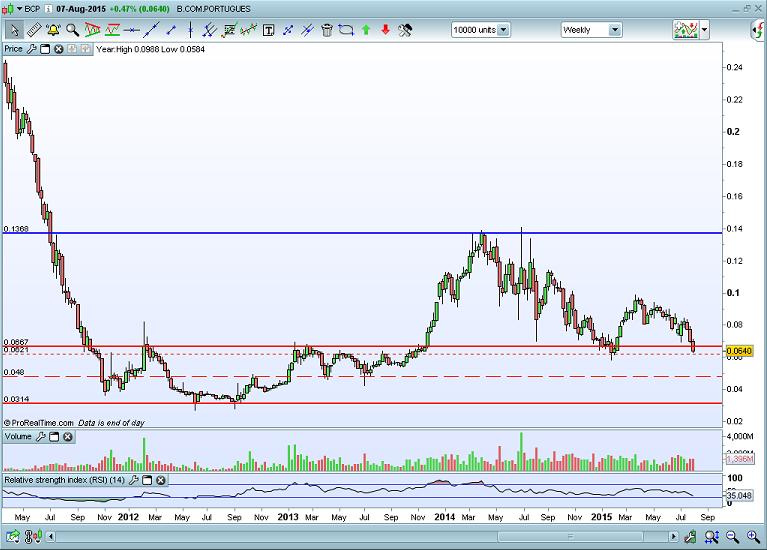767x550 pixels.
Task: Expand the side panel arrow tab
Action: pos(759,30)
